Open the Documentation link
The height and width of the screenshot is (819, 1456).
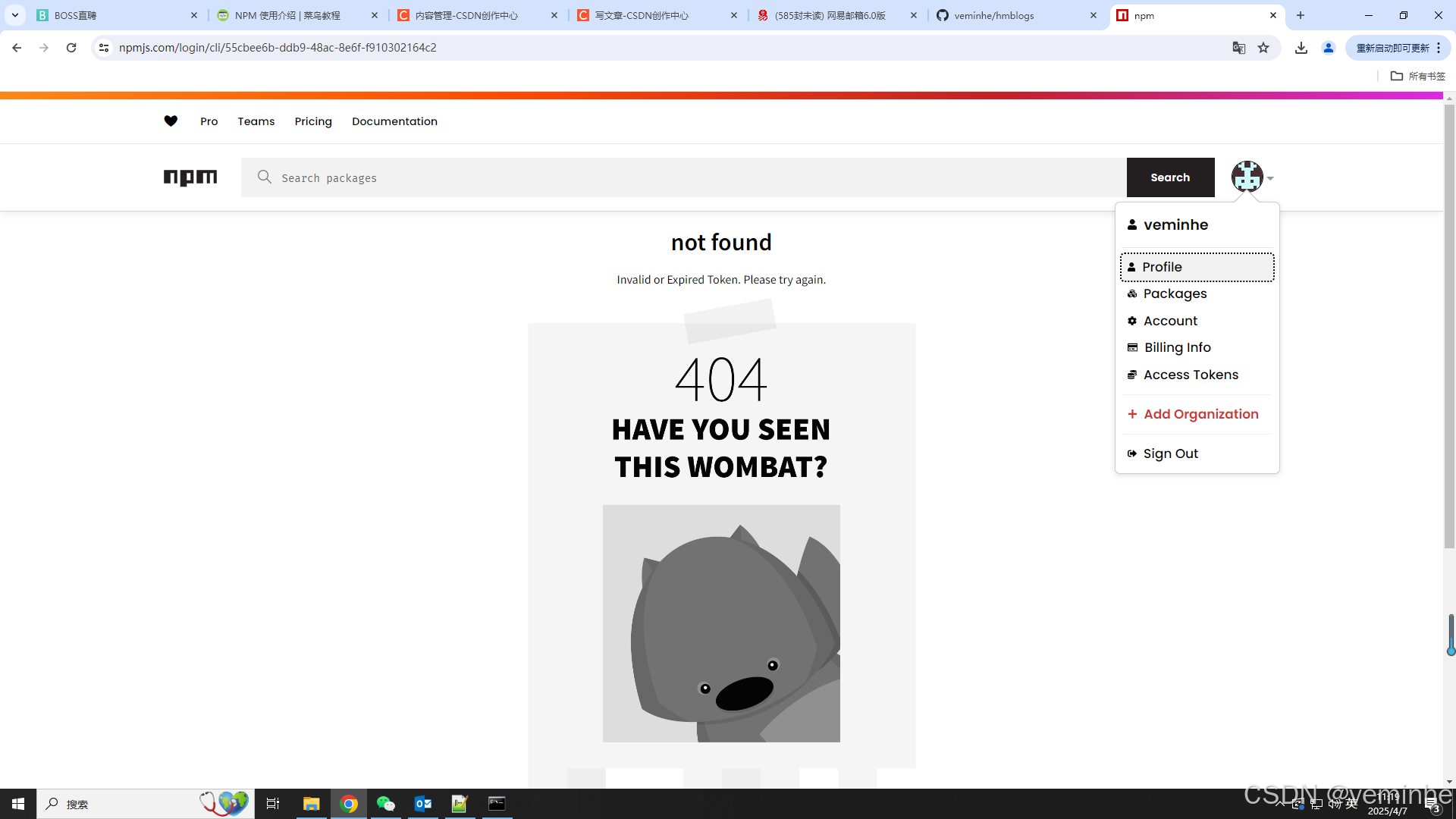click(394, 121)
